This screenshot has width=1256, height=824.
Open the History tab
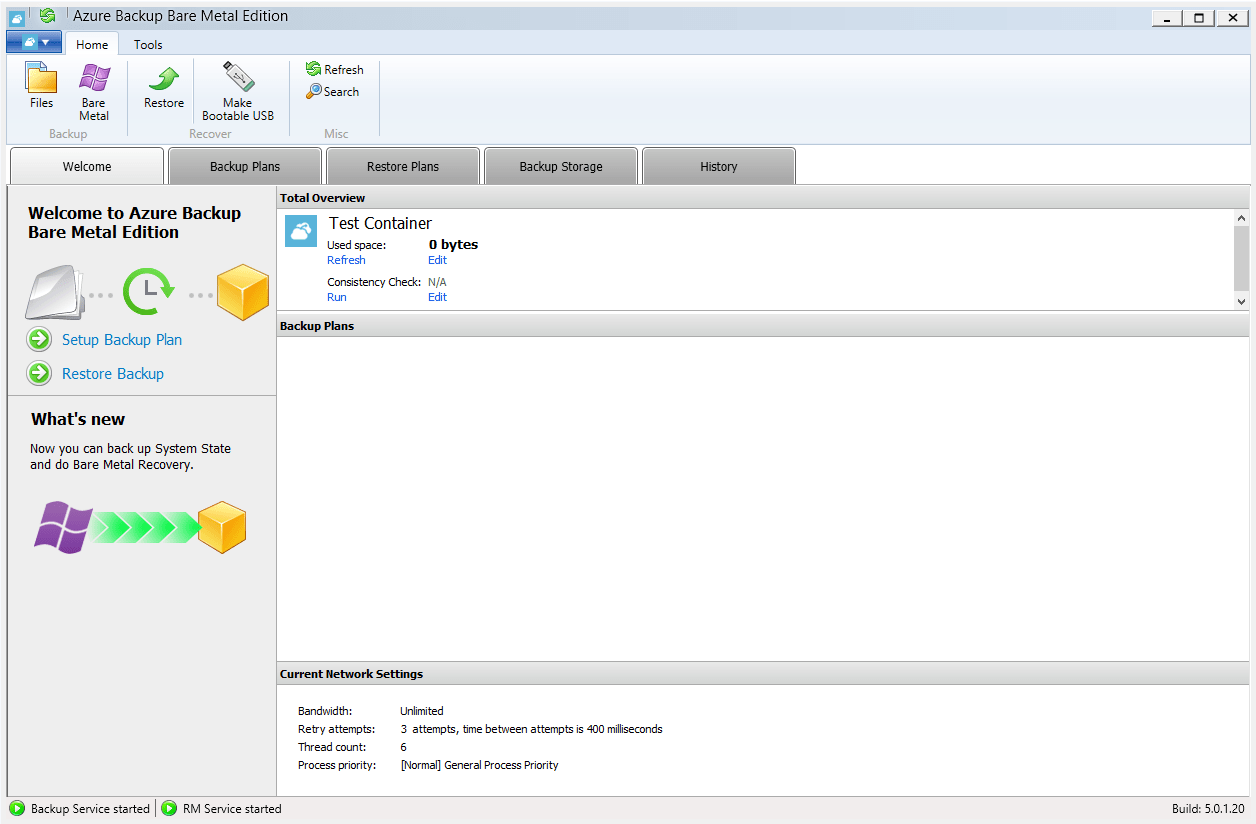(718, 165)
